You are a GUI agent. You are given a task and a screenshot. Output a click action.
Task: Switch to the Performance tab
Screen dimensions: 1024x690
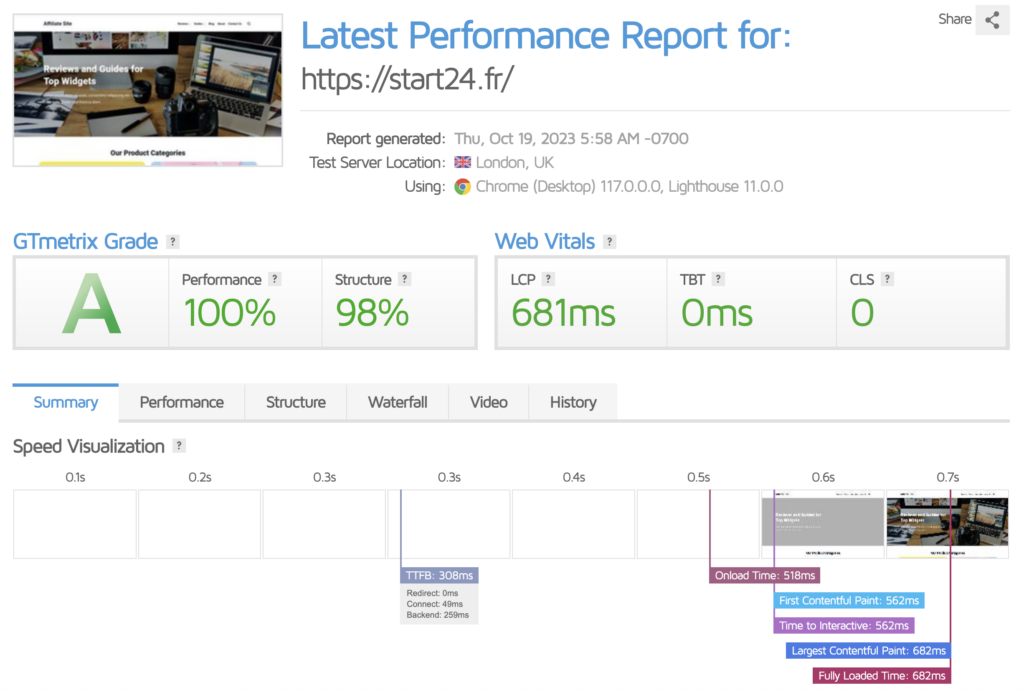coord(181,402)
